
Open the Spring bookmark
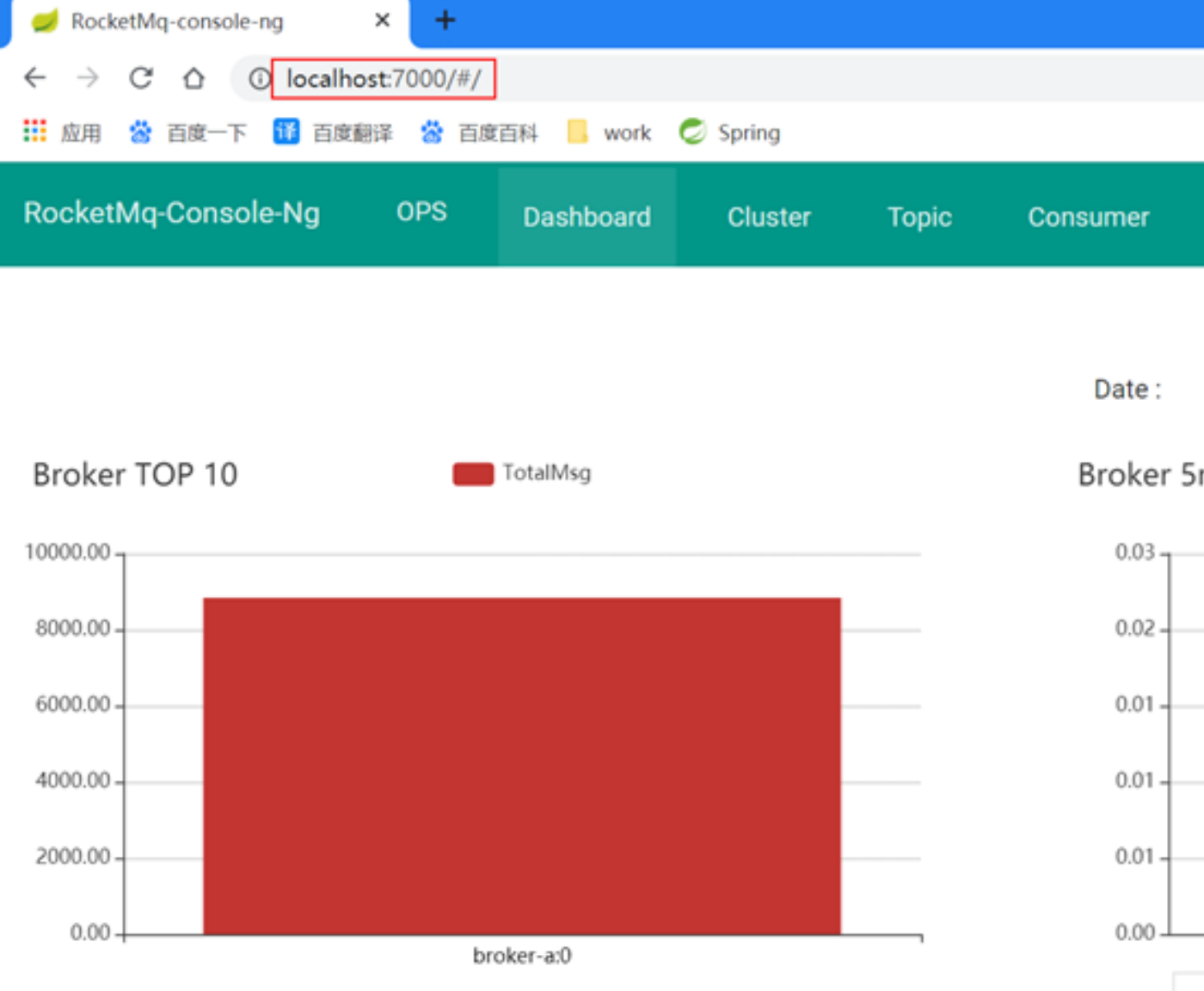pos(730,132)
